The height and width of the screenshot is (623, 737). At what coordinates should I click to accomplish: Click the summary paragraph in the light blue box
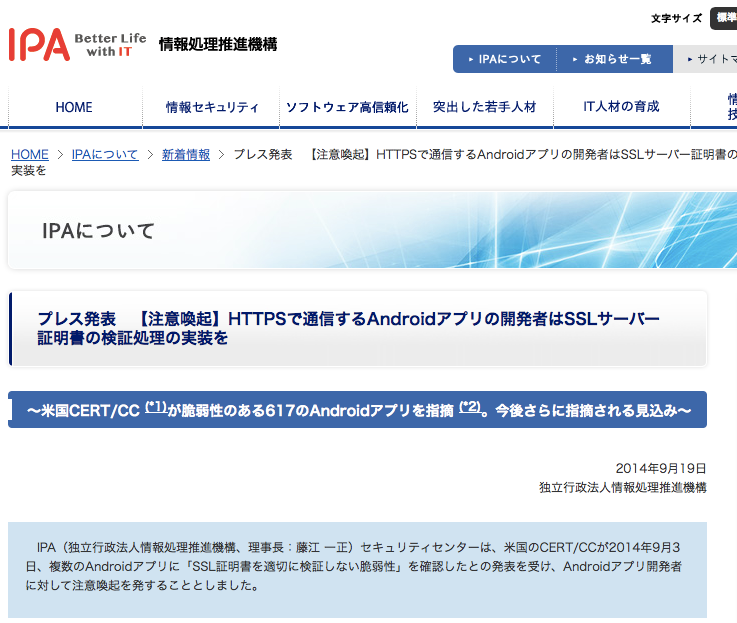(353, 567)
